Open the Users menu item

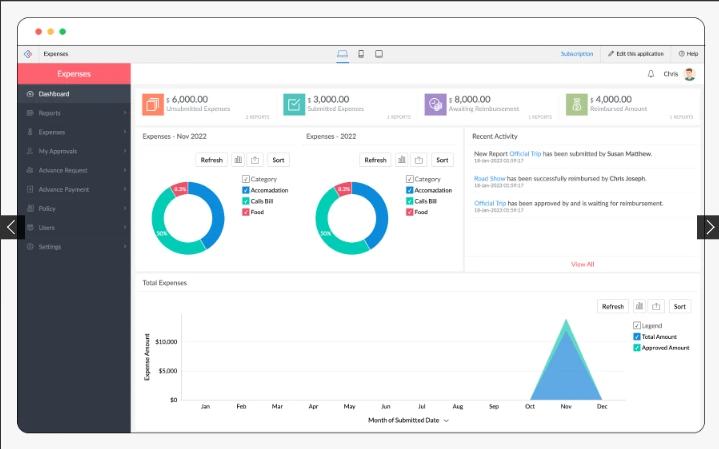[x=74, y=227]
